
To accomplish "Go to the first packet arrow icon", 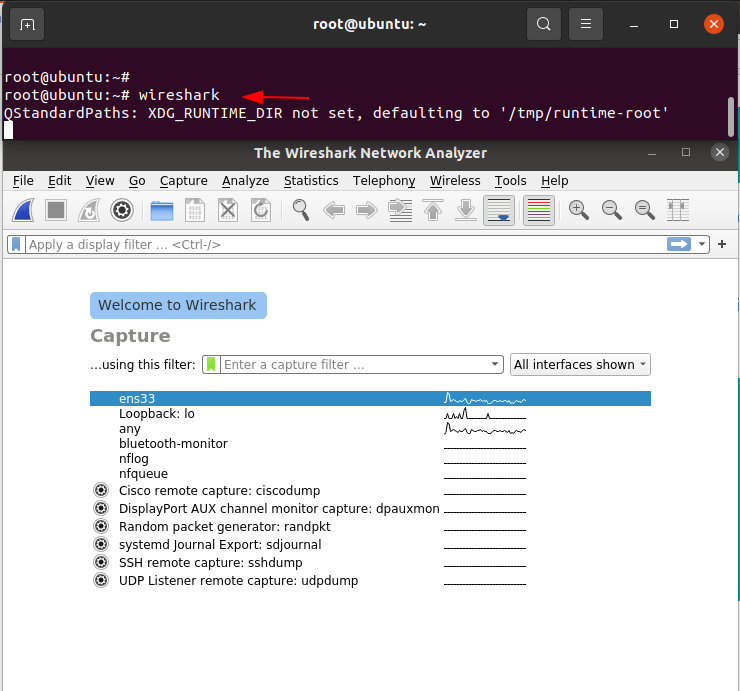I will [433, 210].
